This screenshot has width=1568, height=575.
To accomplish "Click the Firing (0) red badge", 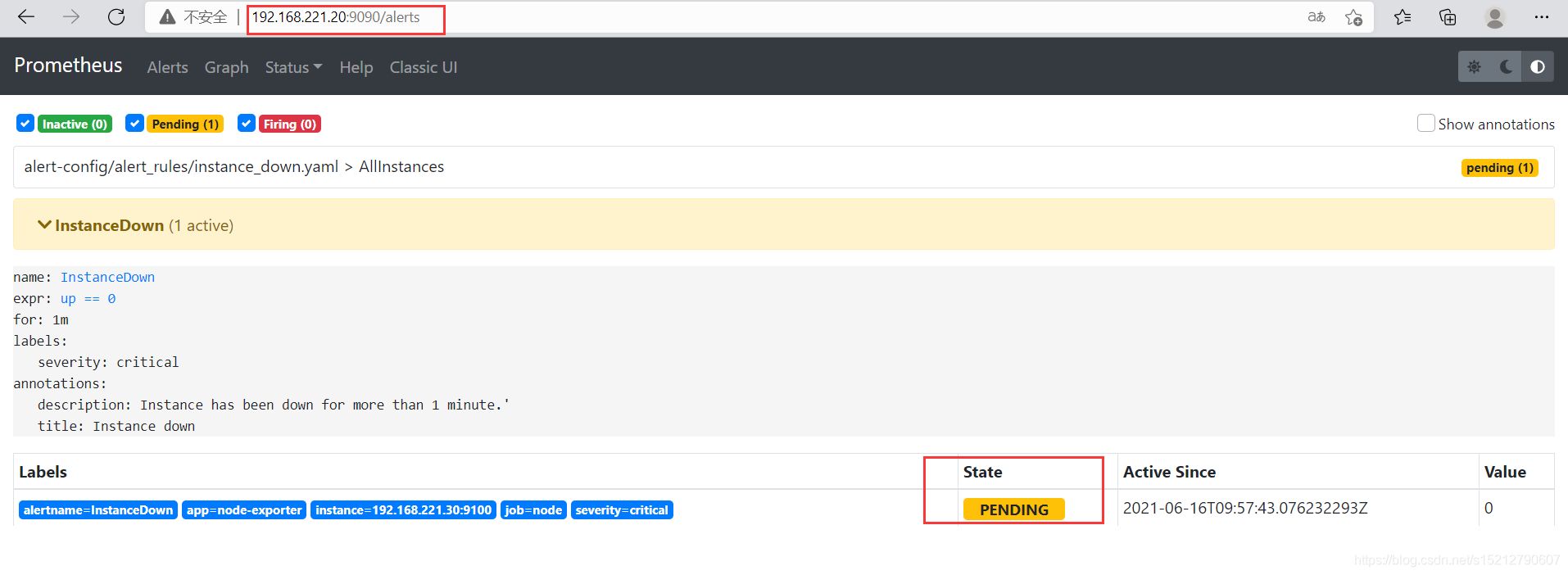I will point(290,124).
